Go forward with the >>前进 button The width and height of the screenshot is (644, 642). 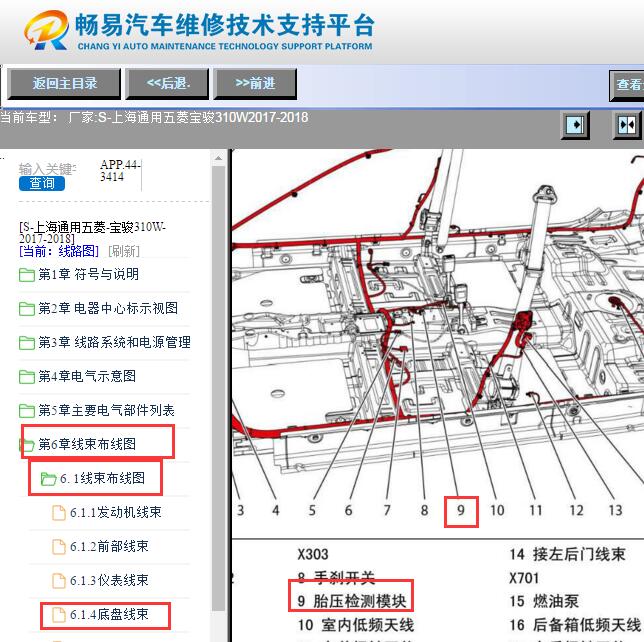click(255, 84)
